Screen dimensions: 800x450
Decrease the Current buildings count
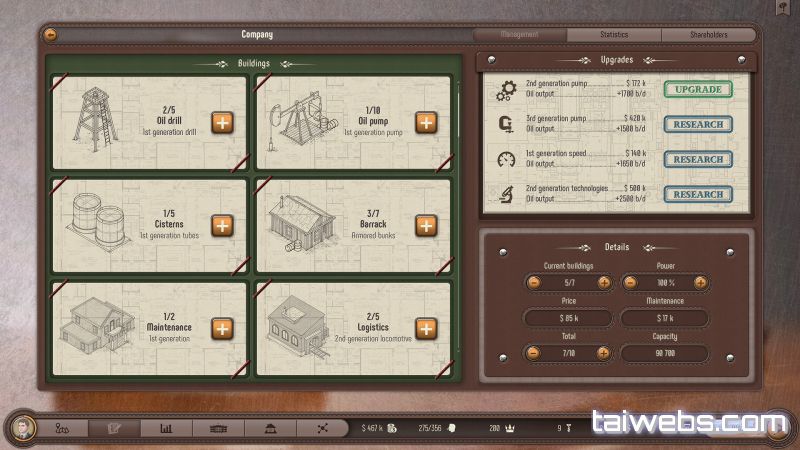(534, 283)
